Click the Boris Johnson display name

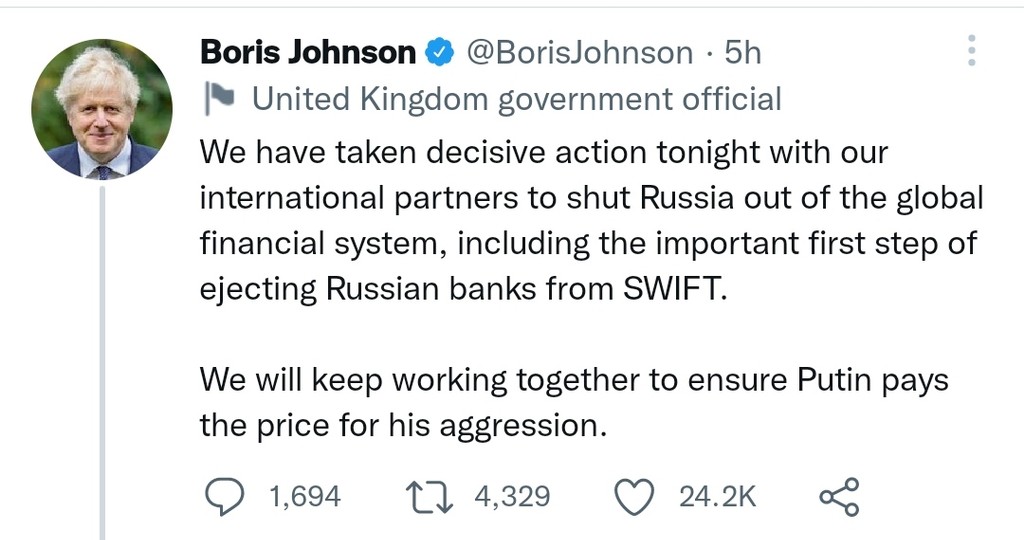click(x=308, y=52)
